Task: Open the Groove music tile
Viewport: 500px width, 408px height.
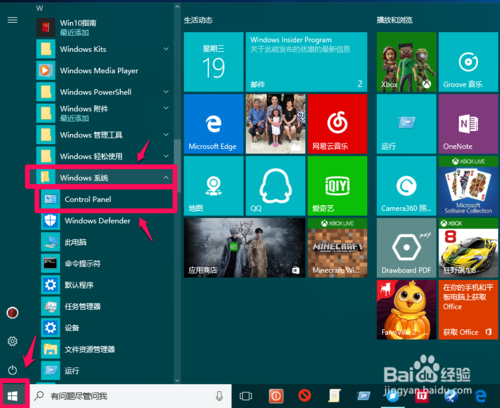Action: click(468, 62)
